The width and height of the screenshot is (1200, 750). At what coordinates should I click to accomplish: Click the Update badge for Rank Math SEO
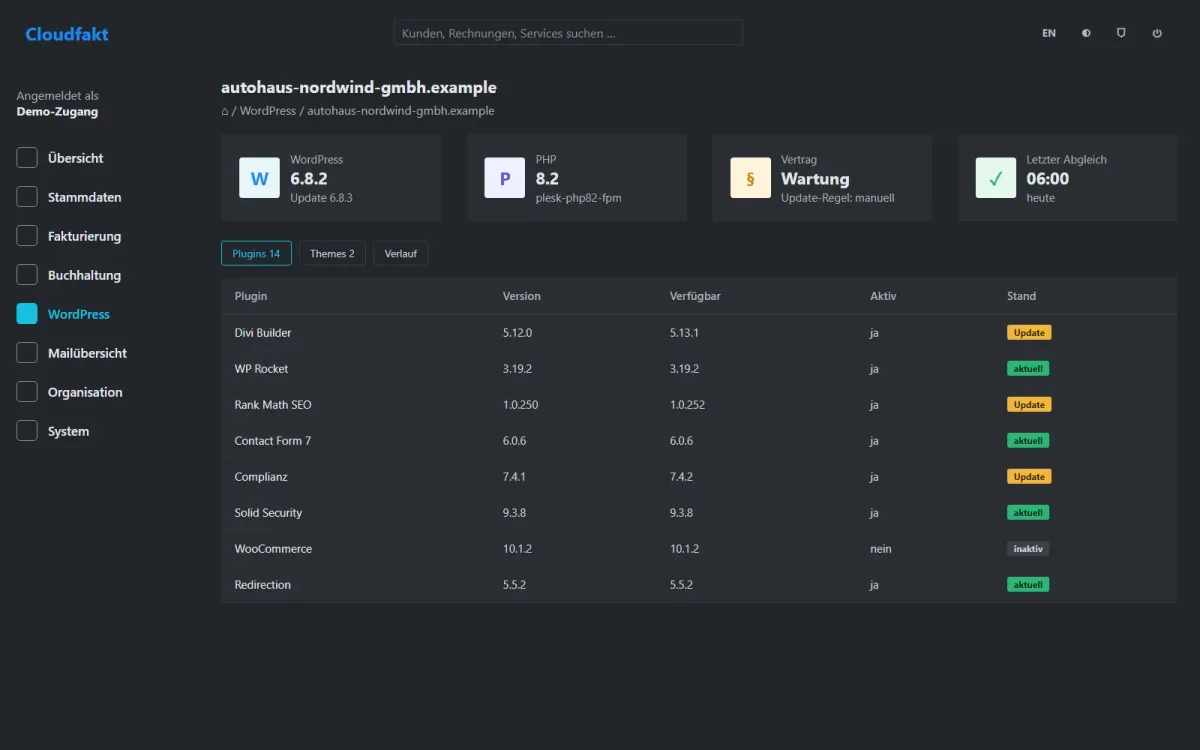pyautogui.click(x=1029, y=405)
